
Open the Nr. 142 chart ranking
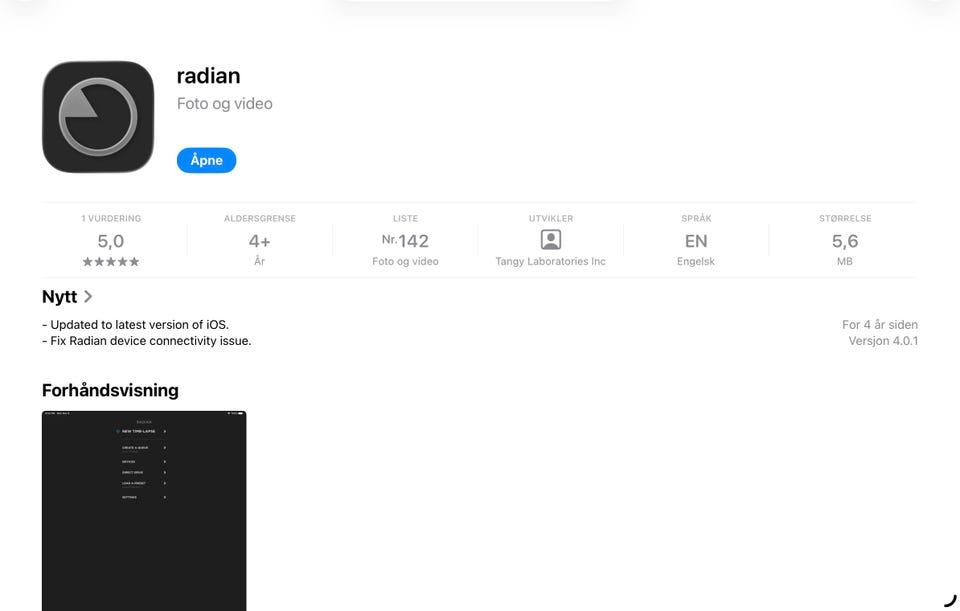[405, 241]
